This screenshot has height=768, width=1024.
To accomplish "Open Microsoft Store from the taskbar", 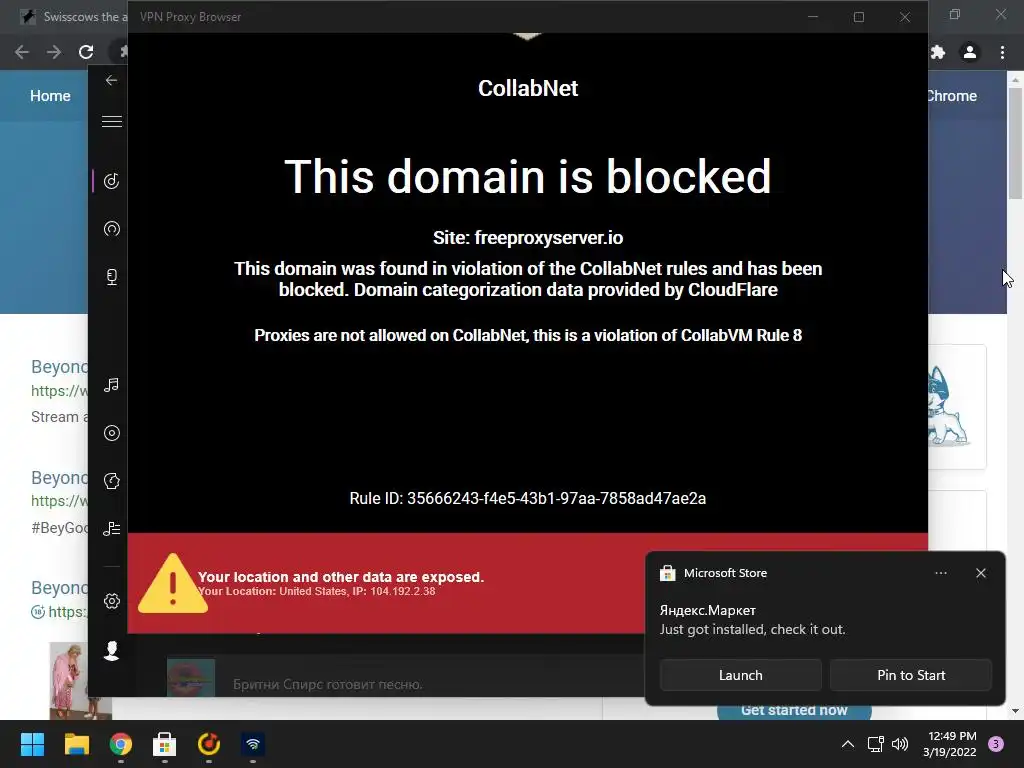I will click(165, 744).
